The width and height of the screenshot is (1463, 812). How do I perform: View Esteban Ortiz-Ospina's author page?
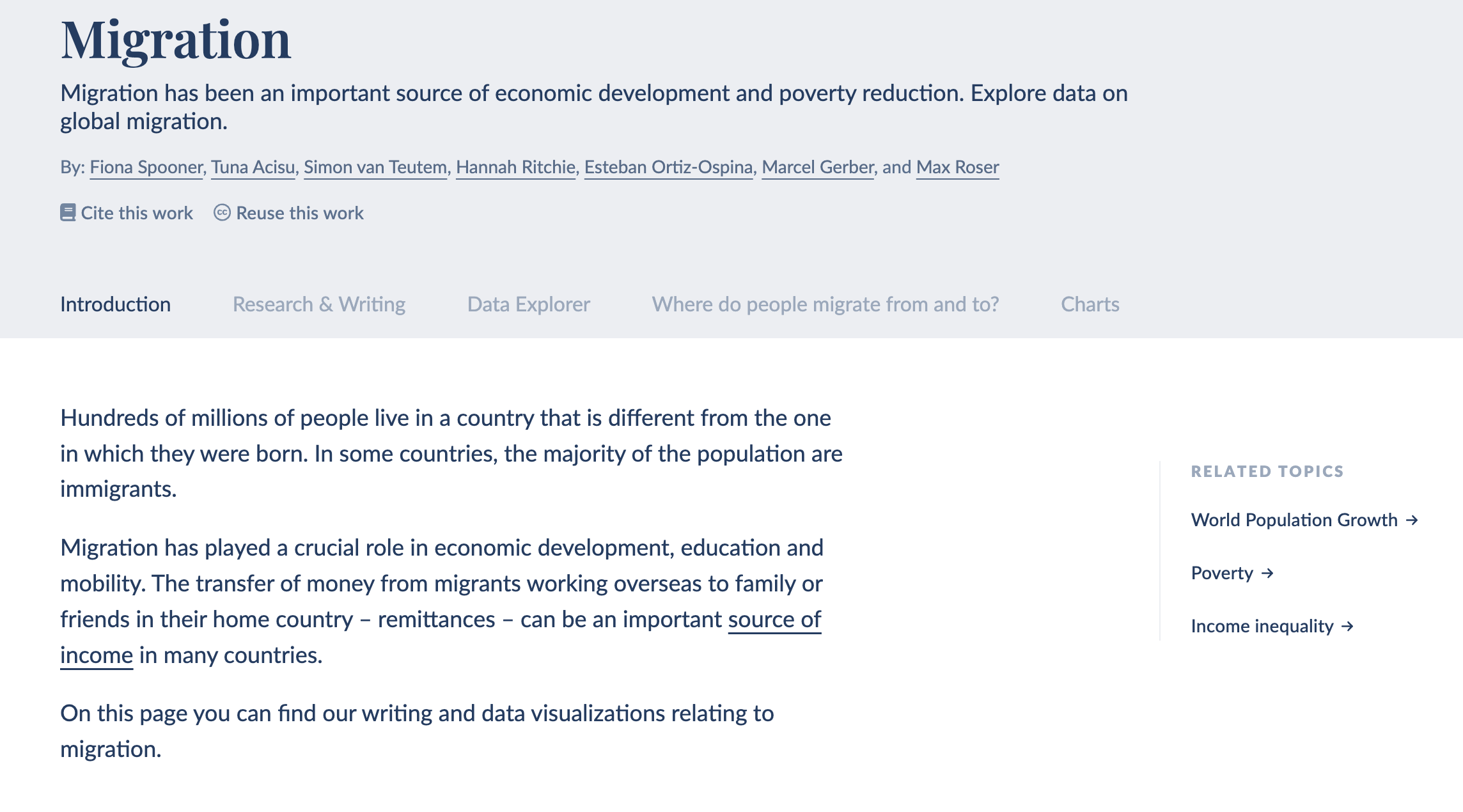coord(668,168)
